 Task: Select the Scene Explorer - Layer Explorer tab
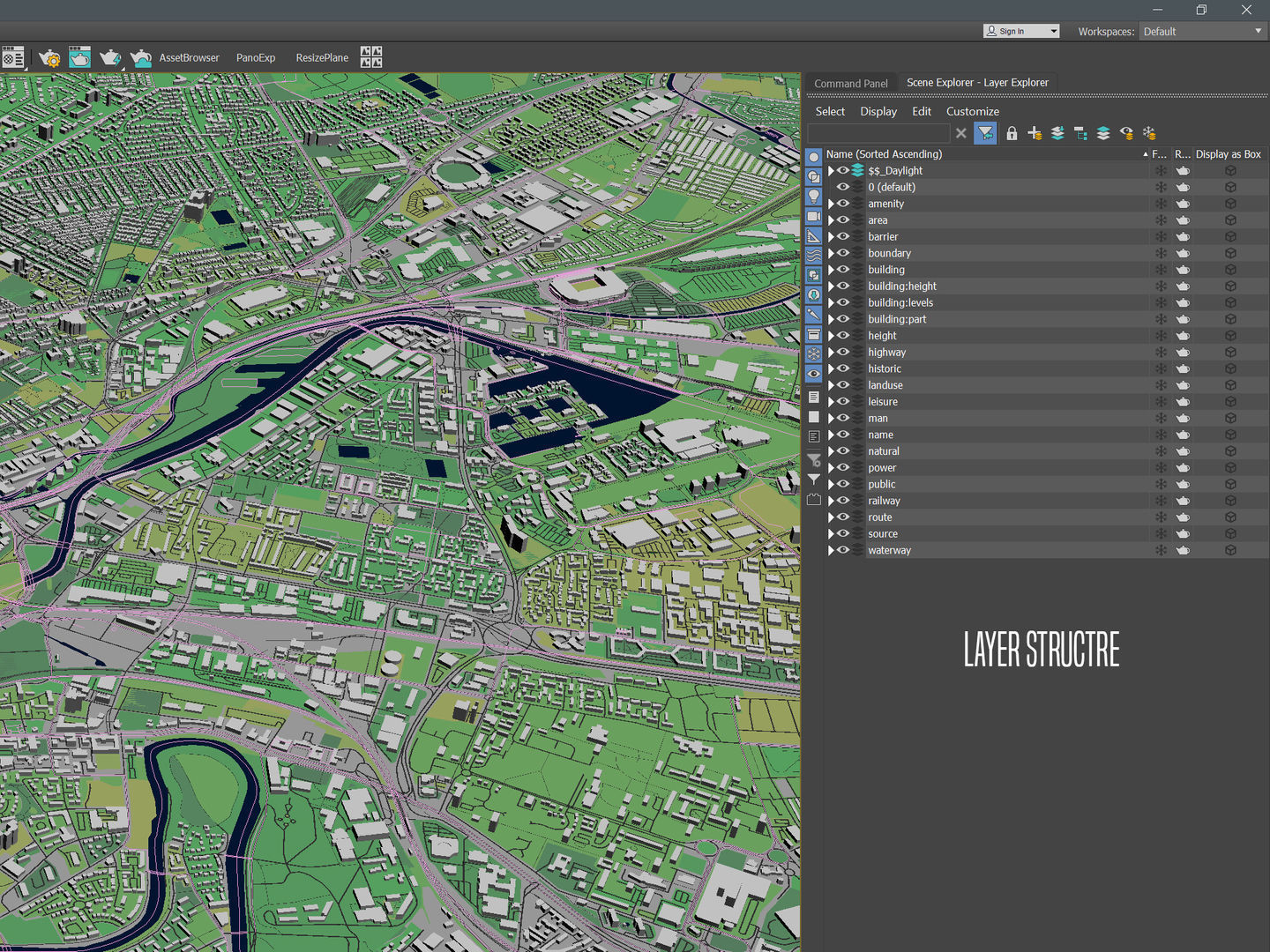click(x=977, y=82)
